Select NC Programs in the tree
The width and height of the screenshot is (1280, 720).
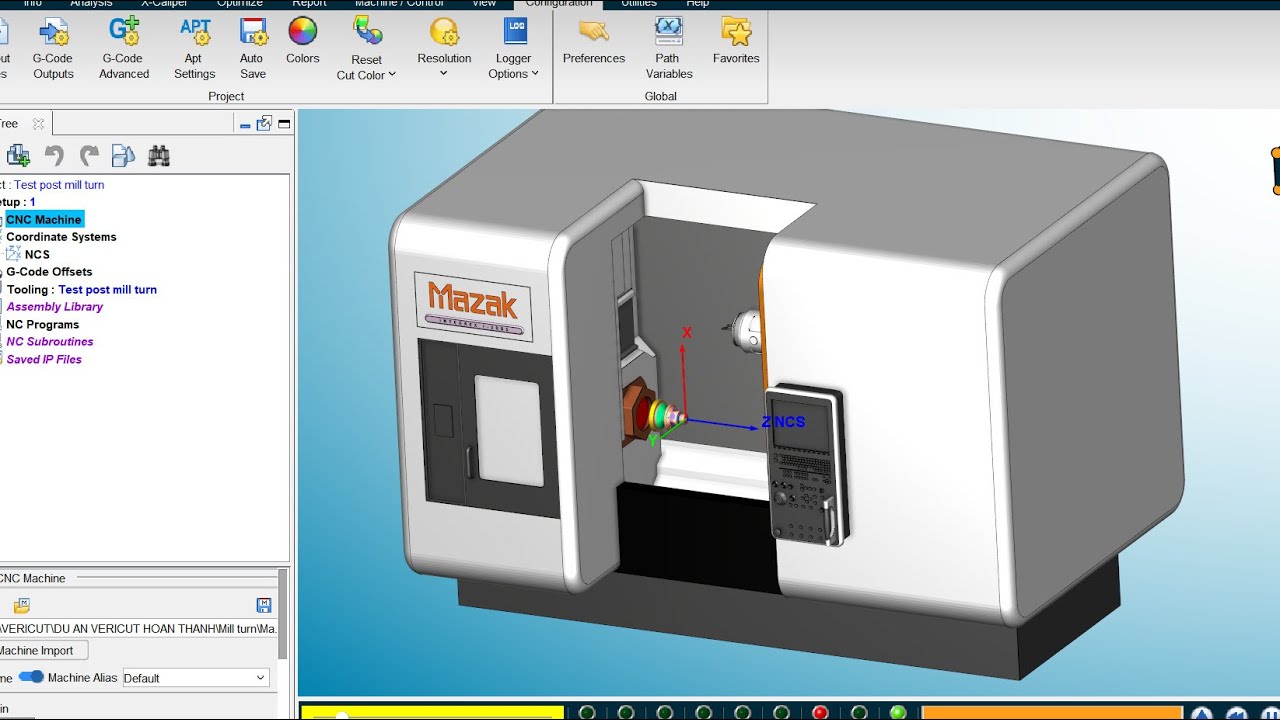coord(42,324)
